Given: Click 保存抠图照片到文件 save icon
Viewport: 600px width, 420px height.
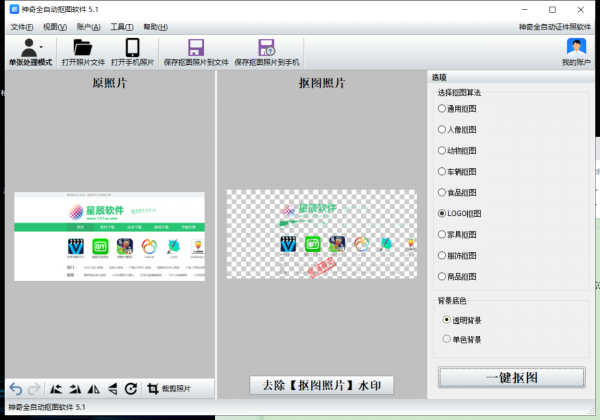Looking at the screenshot, I should pos(196,47).
